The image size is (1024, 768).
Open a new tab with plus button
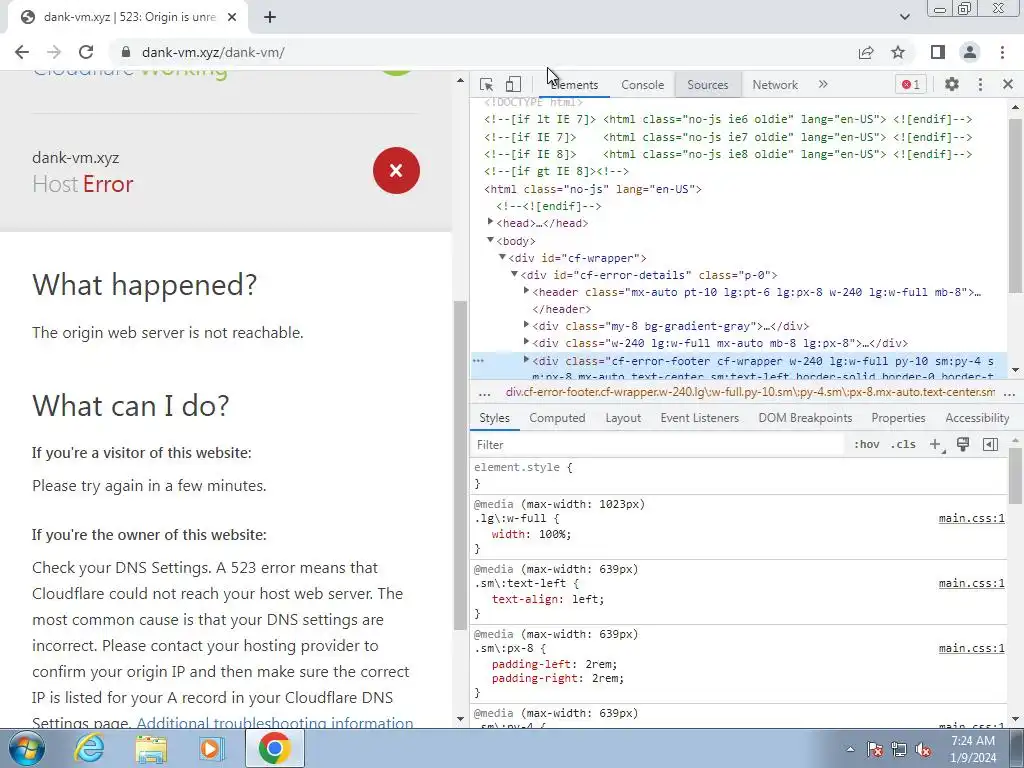pyautogui.click(x=270, y=17)
